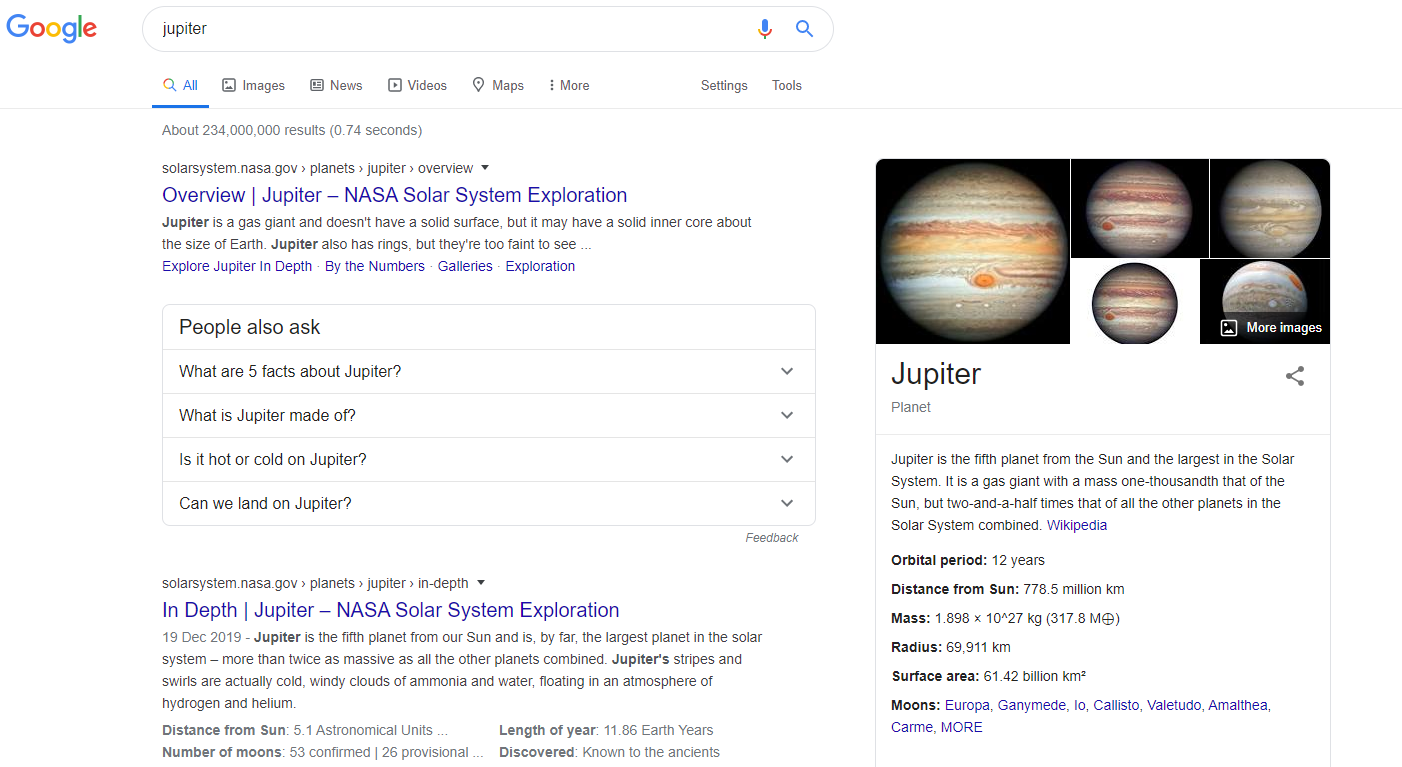Image resolution: width=1402 pixels, height=767 pixels.
Task: Open the More search categories menu
Action: pos(569,86)
